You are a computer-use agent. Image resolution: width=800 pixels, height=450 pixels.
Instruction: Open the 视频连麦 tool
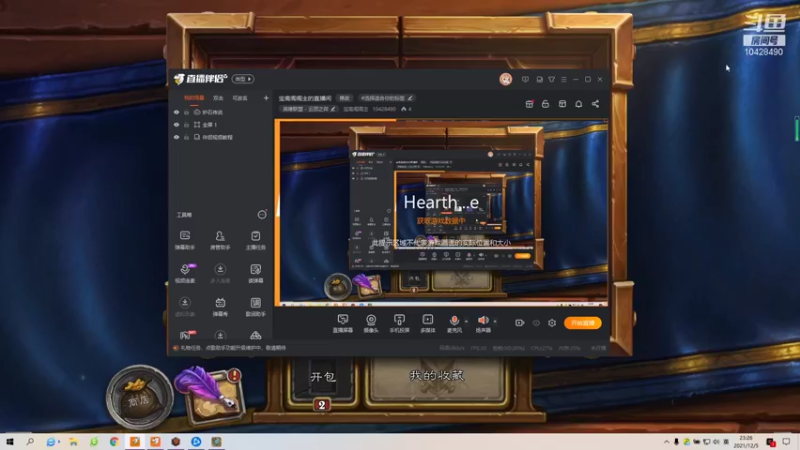pyautogui.click(x=185, y=273)
